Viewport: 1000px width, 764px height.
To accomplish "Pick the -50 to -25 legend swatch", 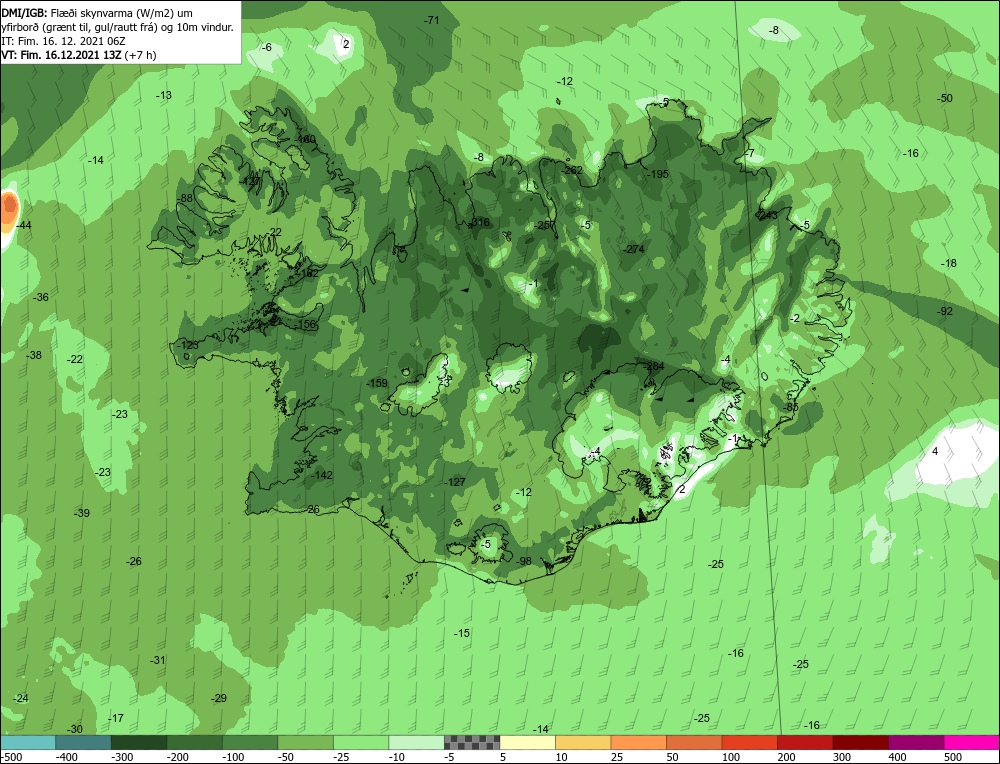I will [305, 742].
